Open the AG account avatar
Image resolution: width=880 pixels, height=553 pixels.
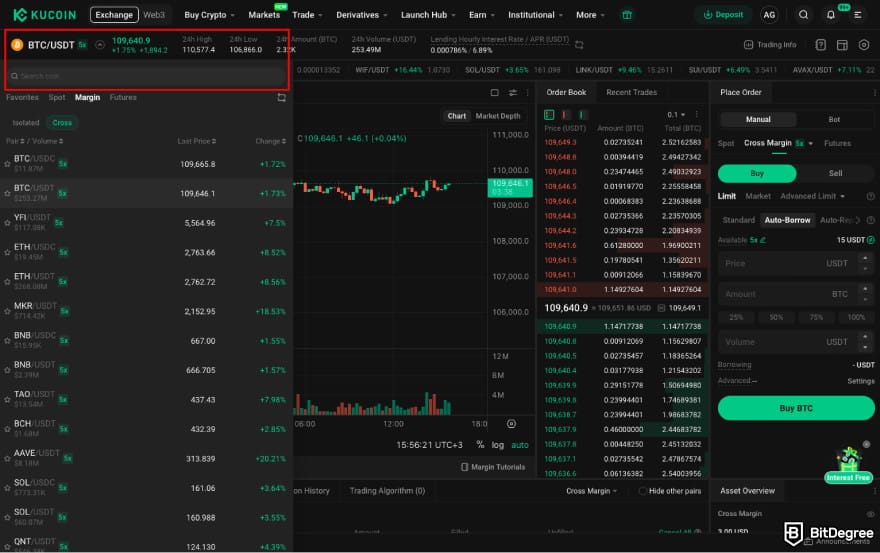coord(769,15)
